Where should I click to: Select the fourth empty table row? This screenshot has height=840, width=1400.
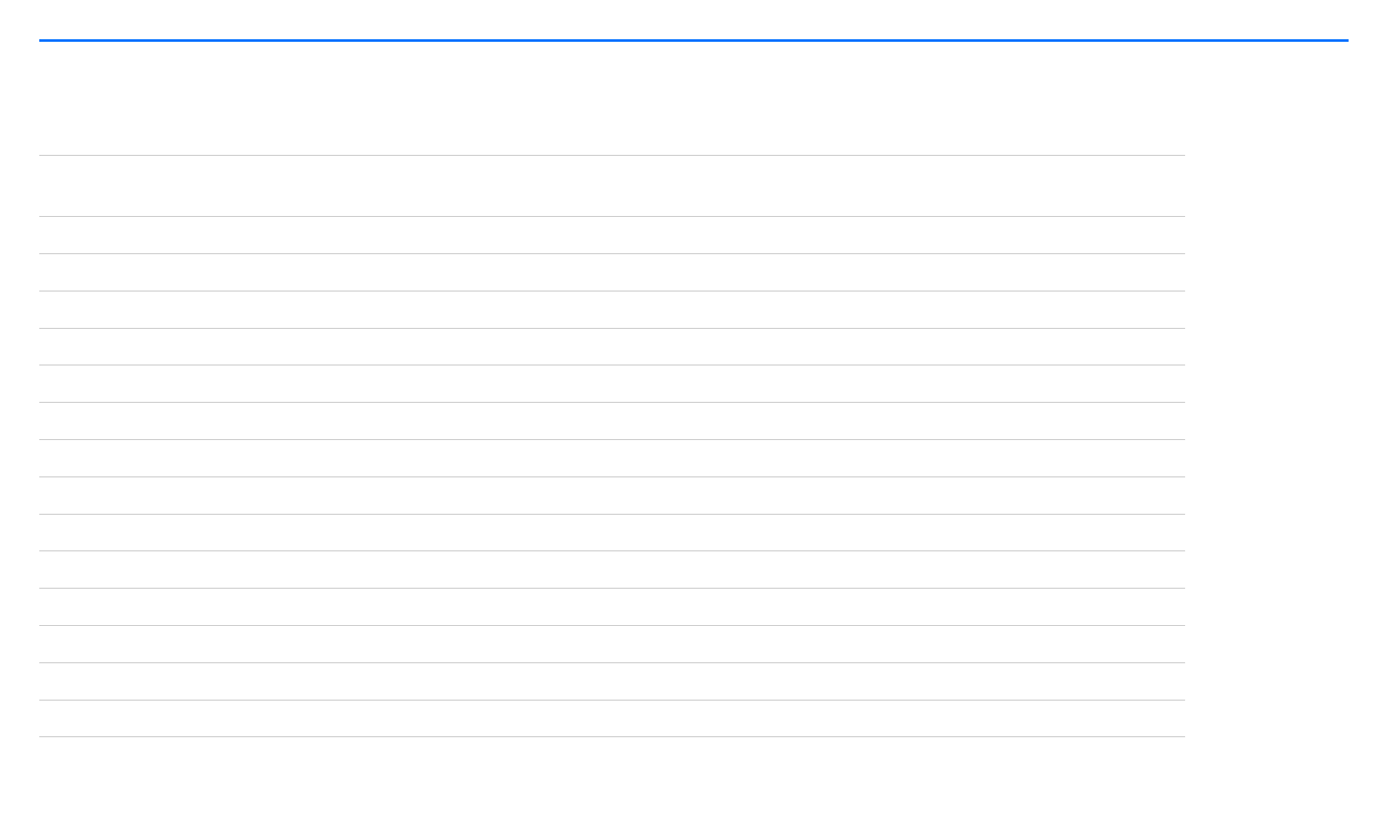click(x=612, y=347)
